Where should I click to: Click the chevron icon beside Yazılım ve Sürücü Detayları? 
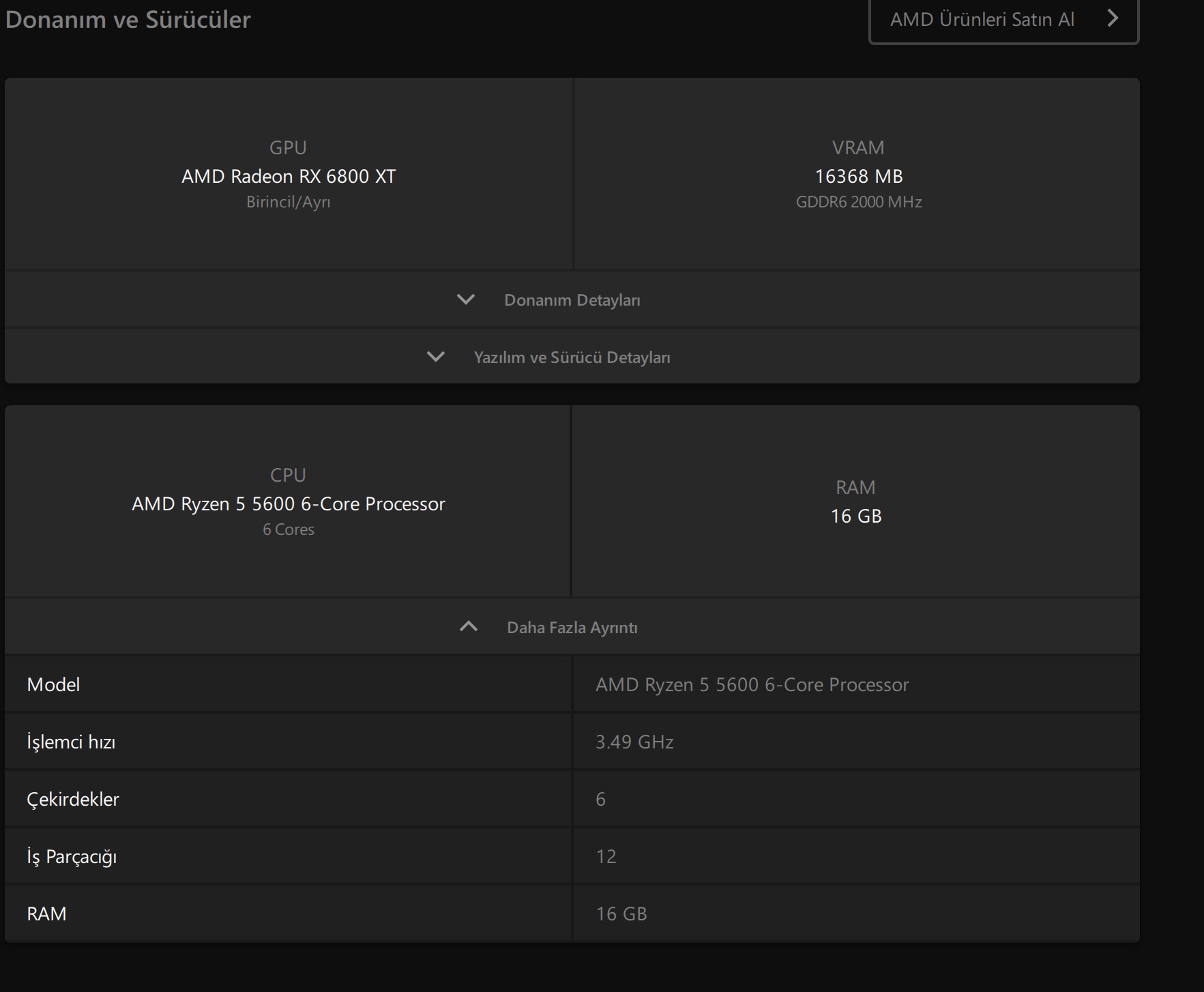coord(436,357)
